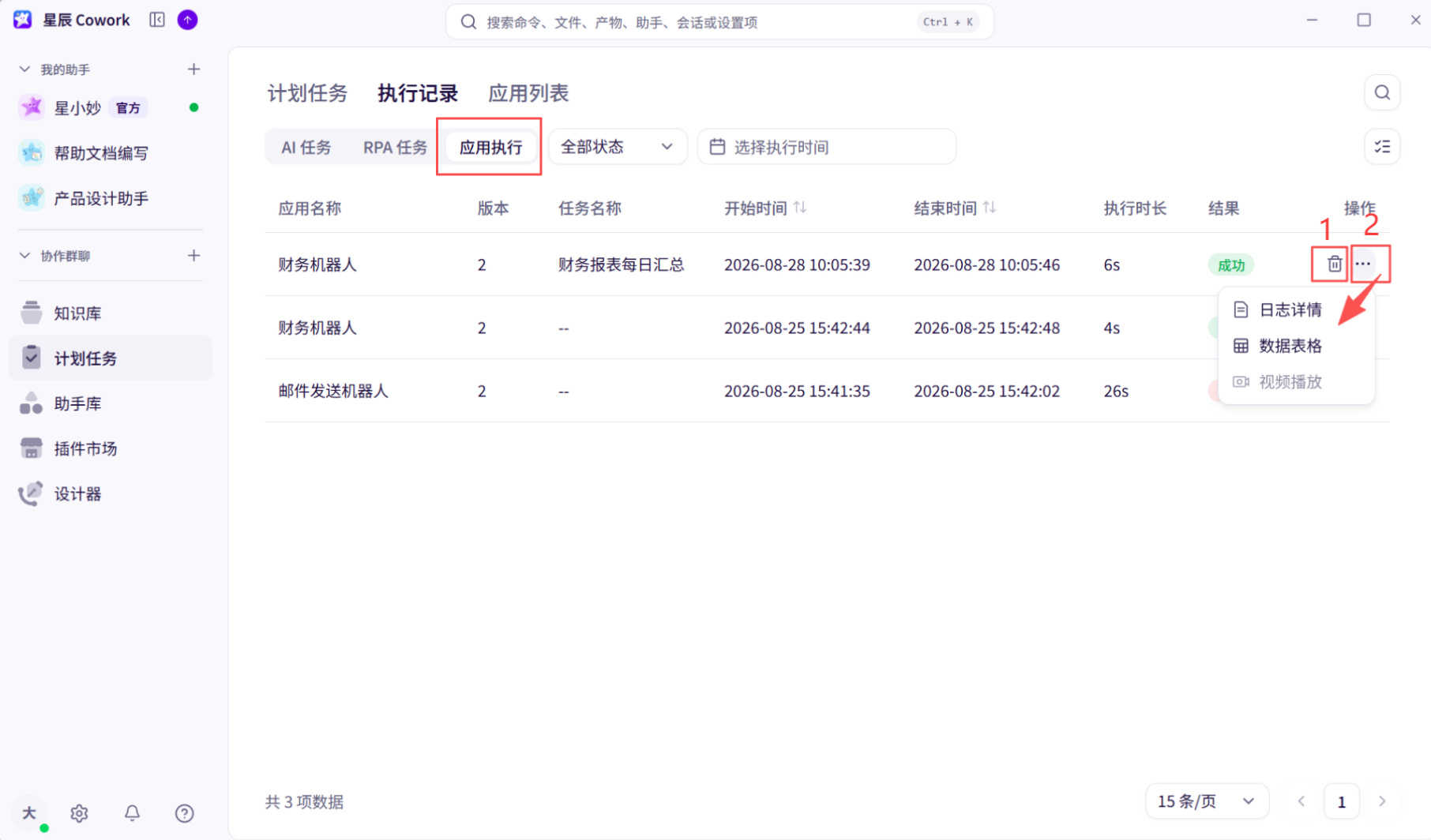Click the purple upgrade arrow icon

[187, 20]
